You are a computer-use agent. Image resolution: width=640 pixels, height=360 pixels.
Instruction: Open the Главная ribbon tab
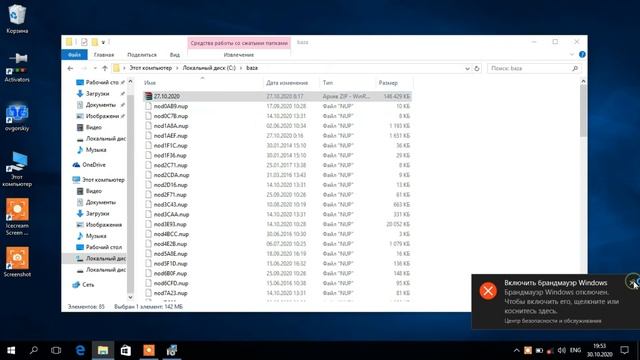tap(104, 55)
